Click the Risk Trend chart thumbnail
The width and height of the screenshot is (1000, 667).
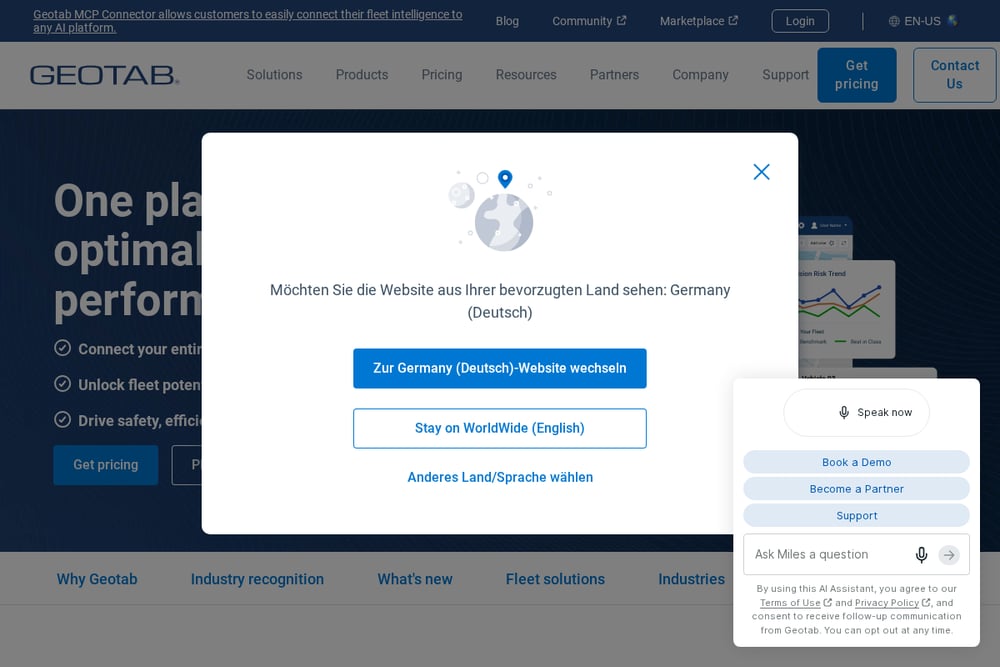pyautogui.click(x=846, y=309)
